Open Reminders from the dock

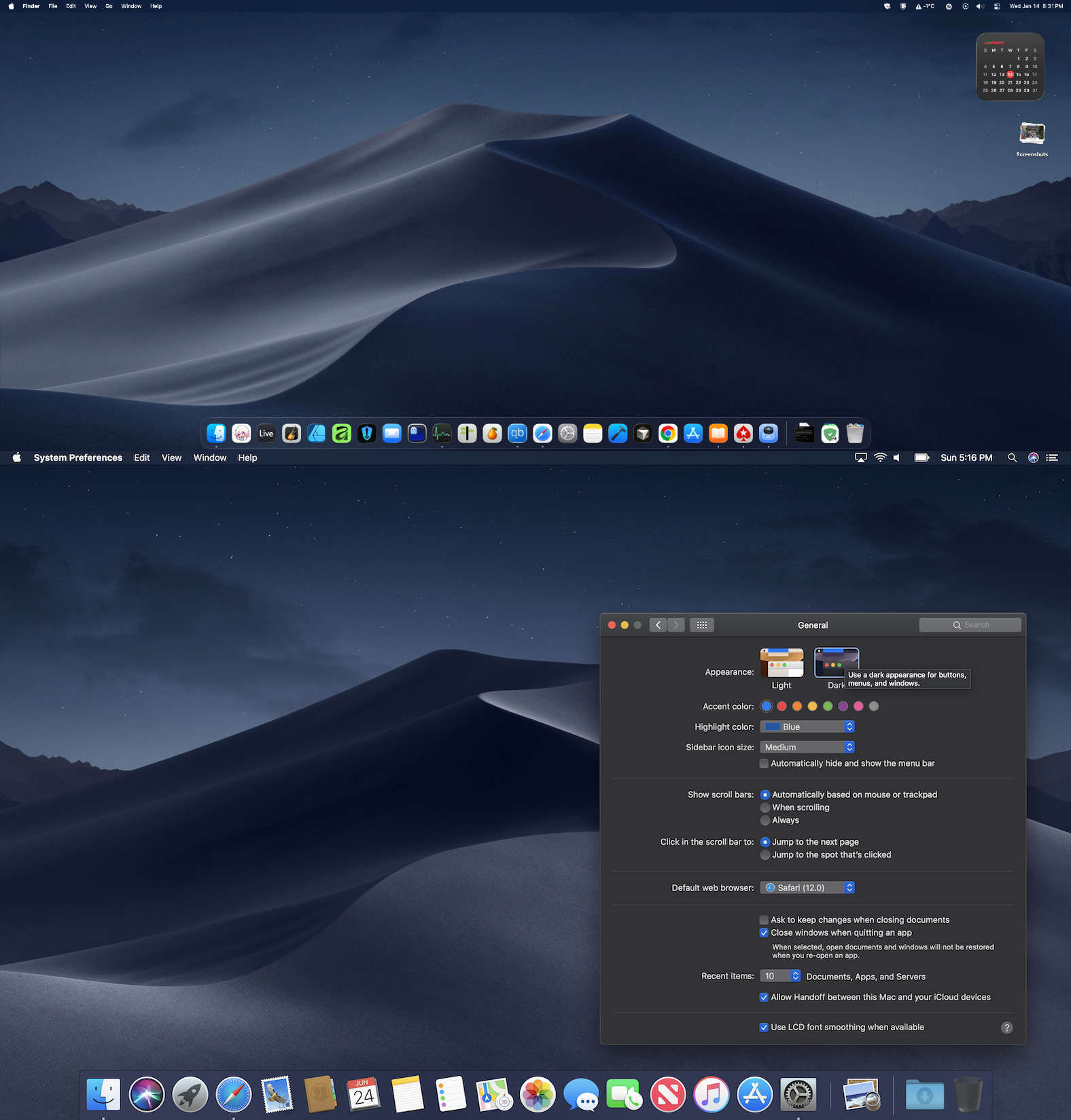click(x=451, y=1094)
